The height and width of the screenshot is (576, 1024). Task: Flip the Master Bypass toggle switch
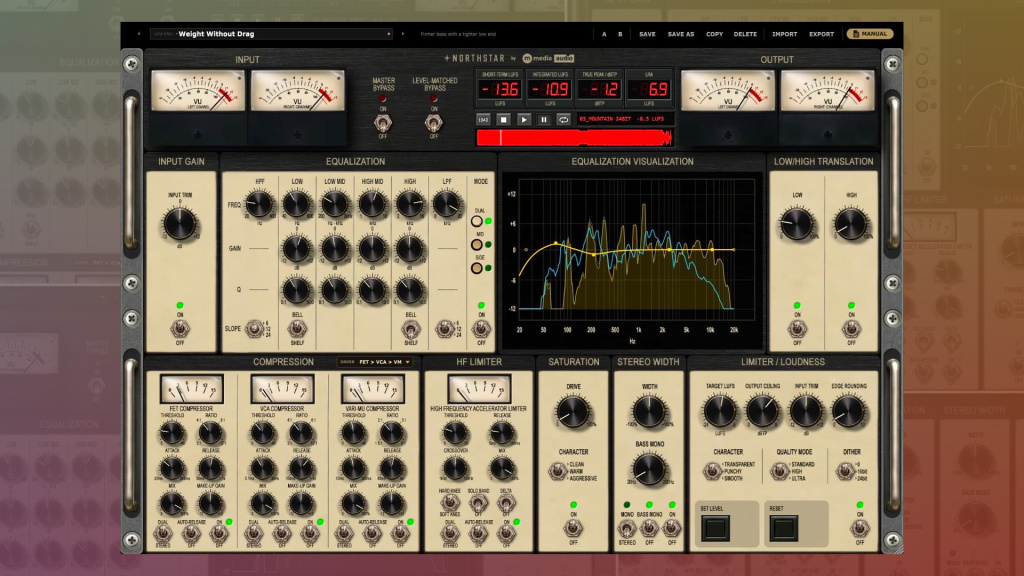point(383,122)
